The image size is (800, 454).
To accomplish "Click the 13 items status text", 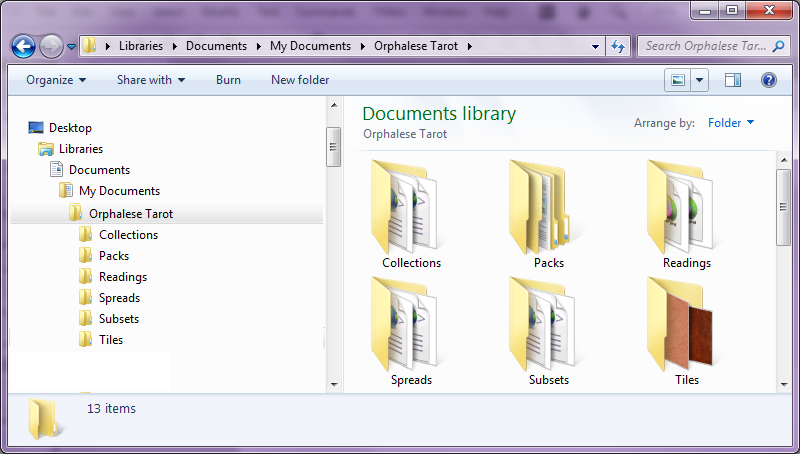I will pyautogui.click(x=111, y=409).
